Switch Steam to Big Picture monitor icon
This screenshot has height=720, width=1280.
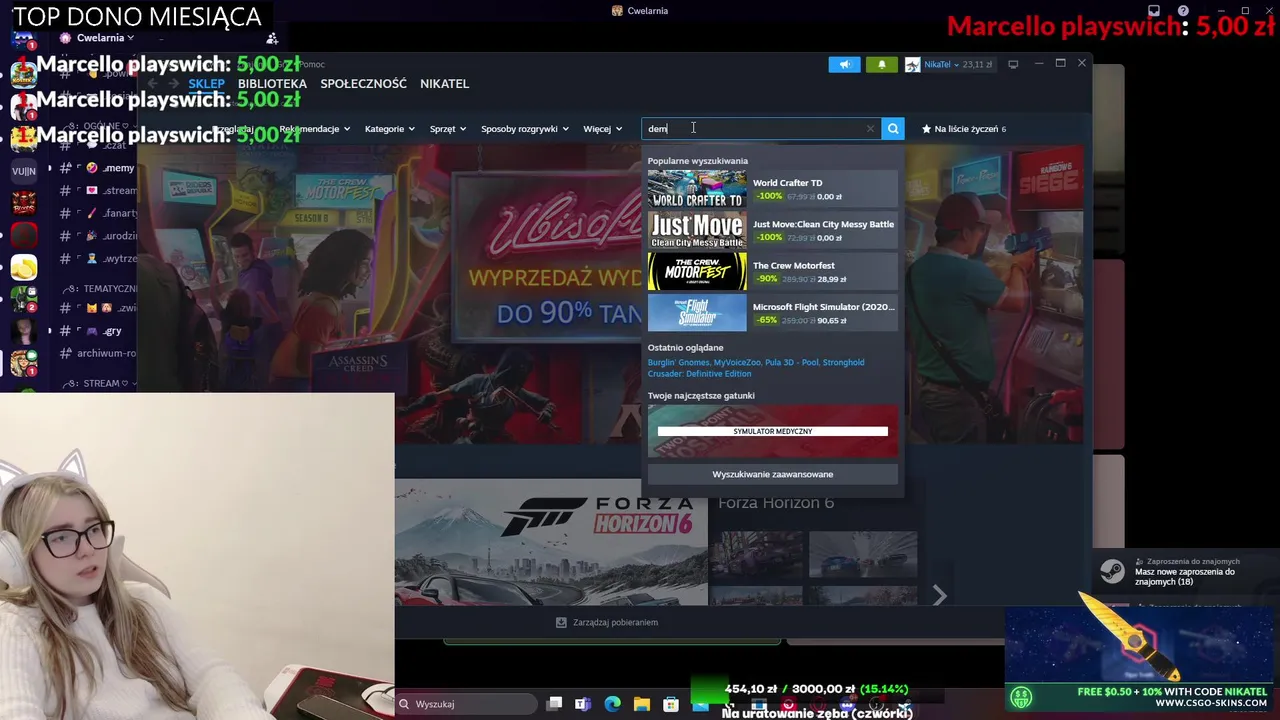pos(1013,64)
